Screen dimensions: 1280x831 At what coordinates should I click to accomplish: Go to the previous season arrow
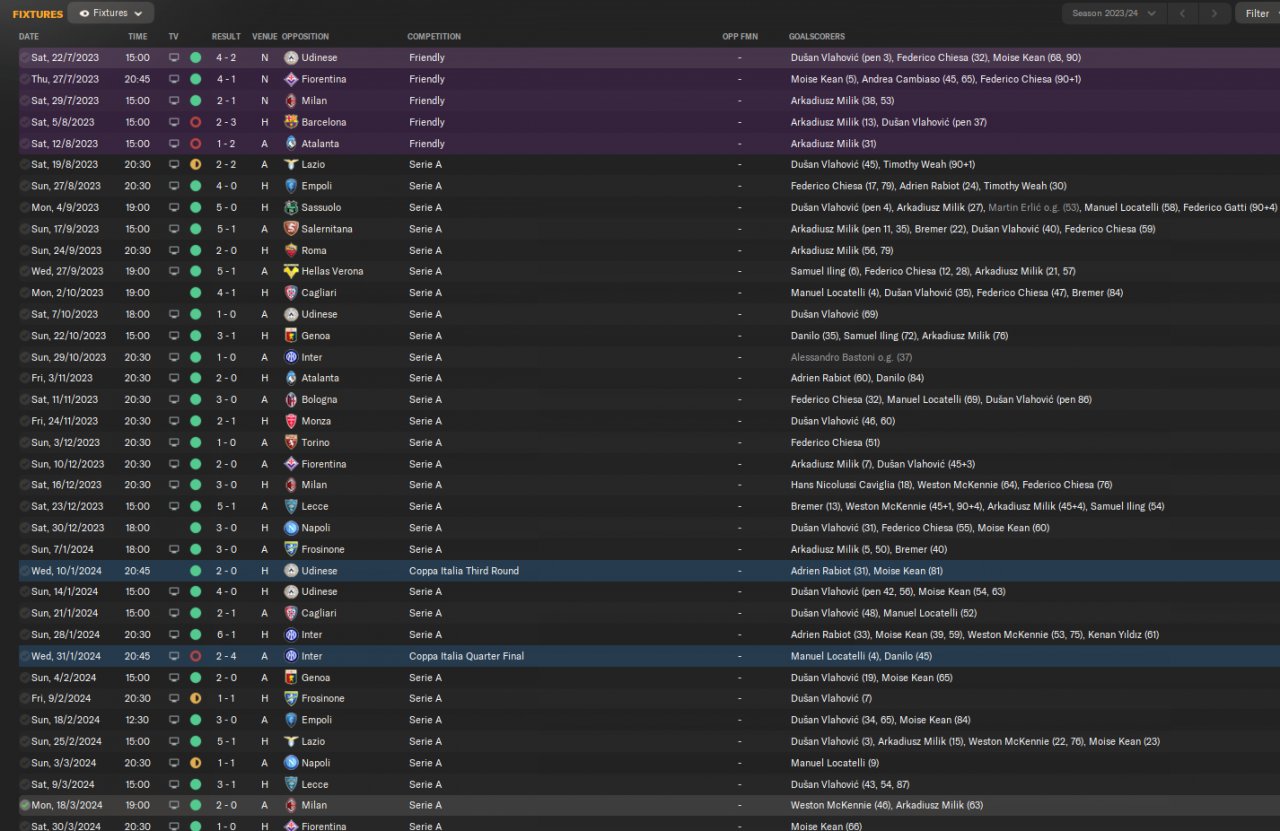click(x=1183, y=13)
